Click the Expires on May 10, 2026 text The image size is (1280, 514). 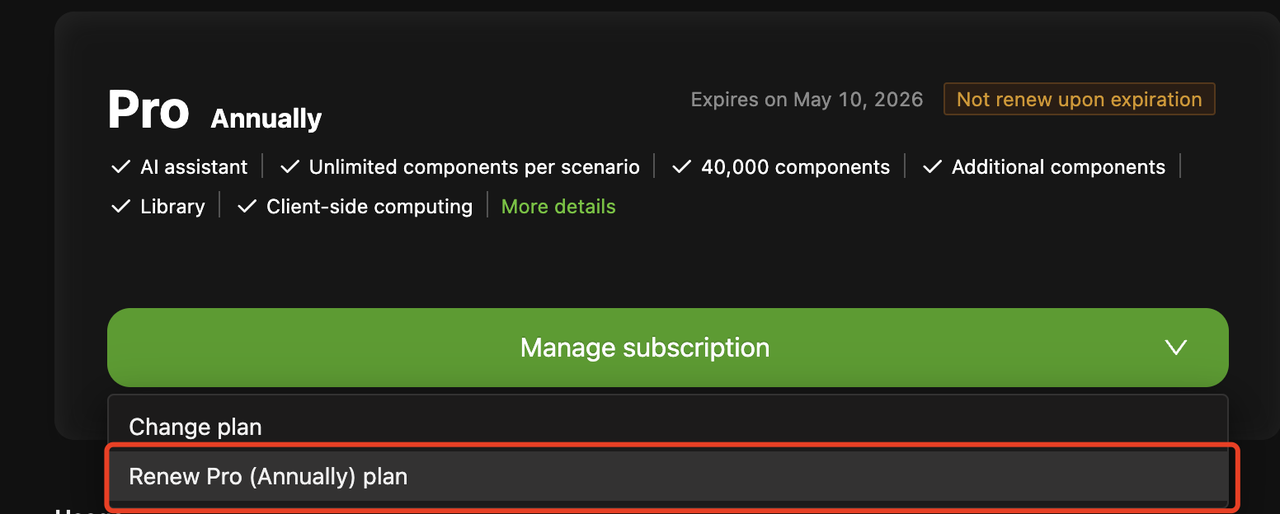(x=807, y=100)
